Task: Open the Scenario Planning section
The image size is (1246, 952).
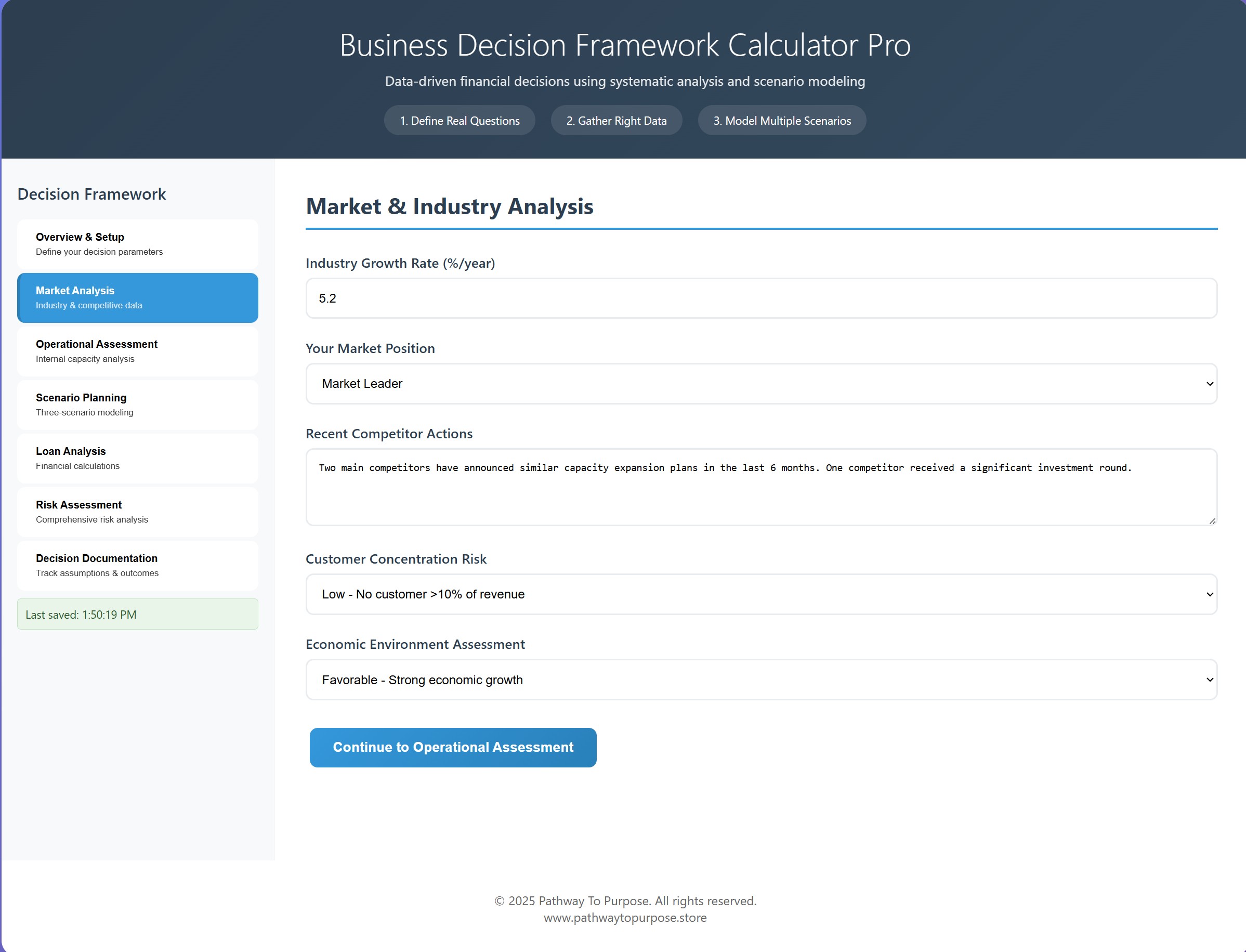Action: tap(138, 405)
